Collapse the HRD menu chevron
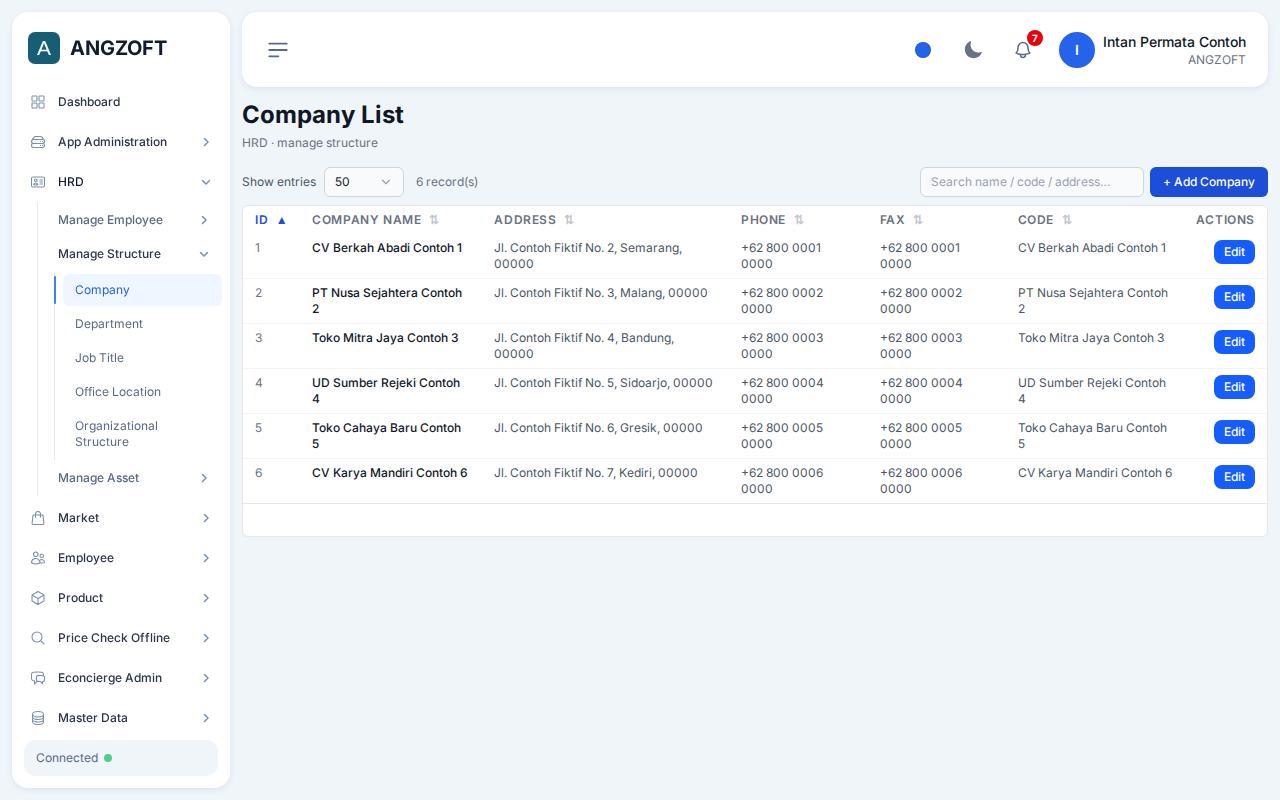1280x800 pixels. 206,182
